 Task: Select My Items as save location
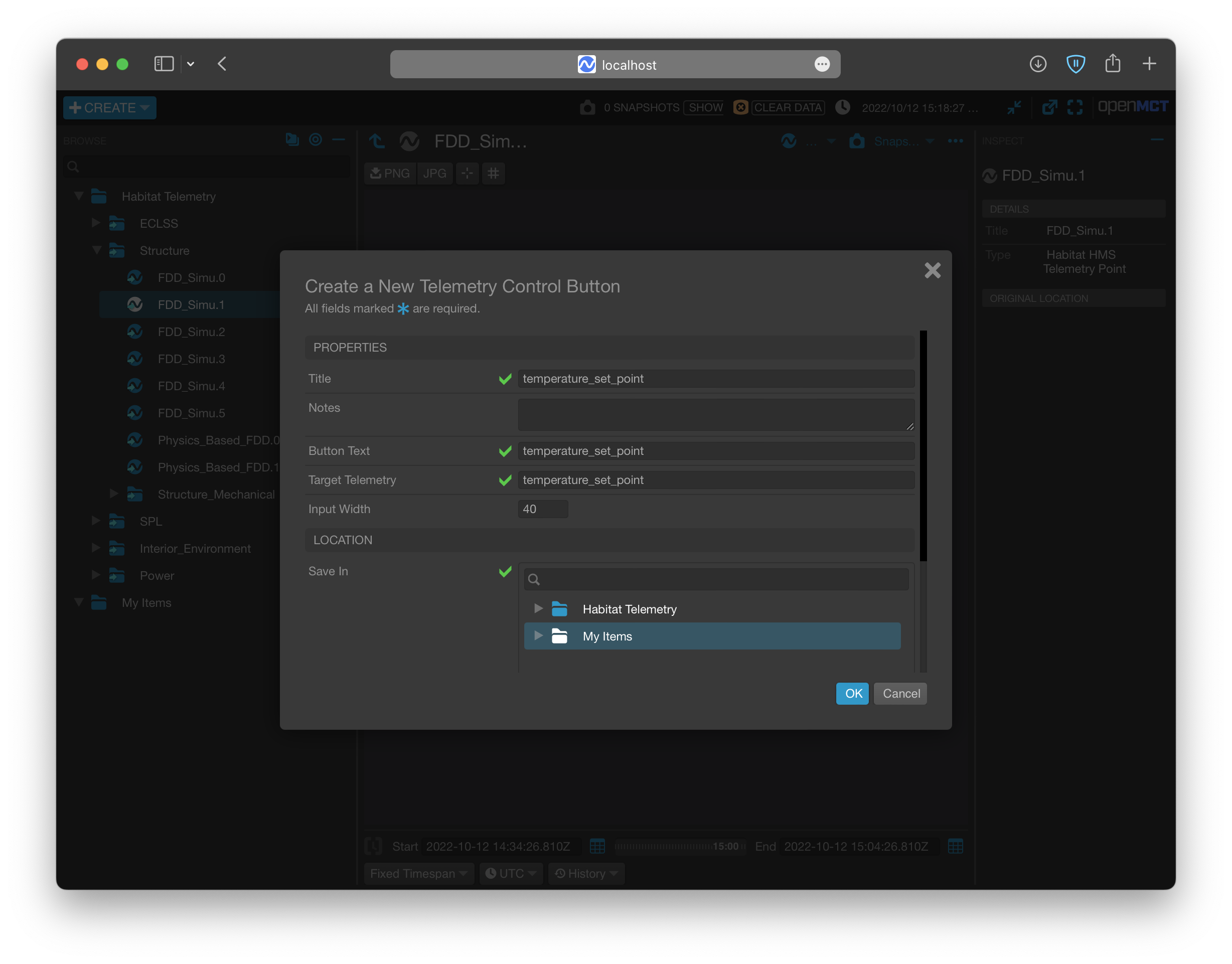607,636
